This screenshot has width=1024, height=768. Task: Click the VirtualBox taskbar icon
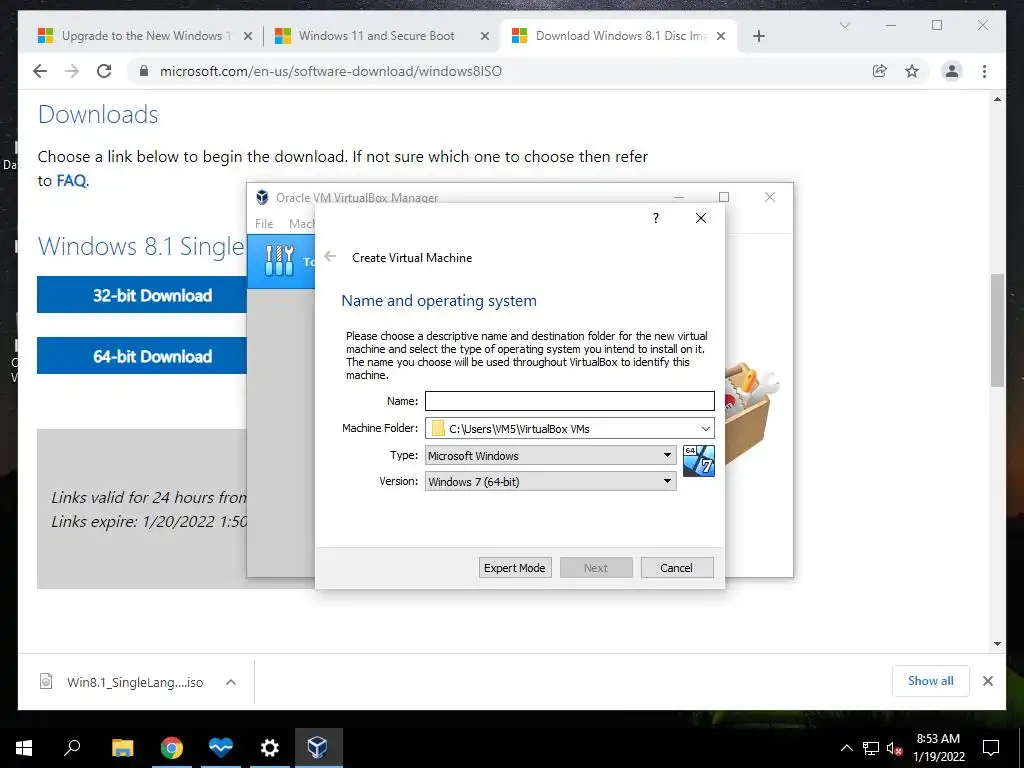tap(318, 748)
